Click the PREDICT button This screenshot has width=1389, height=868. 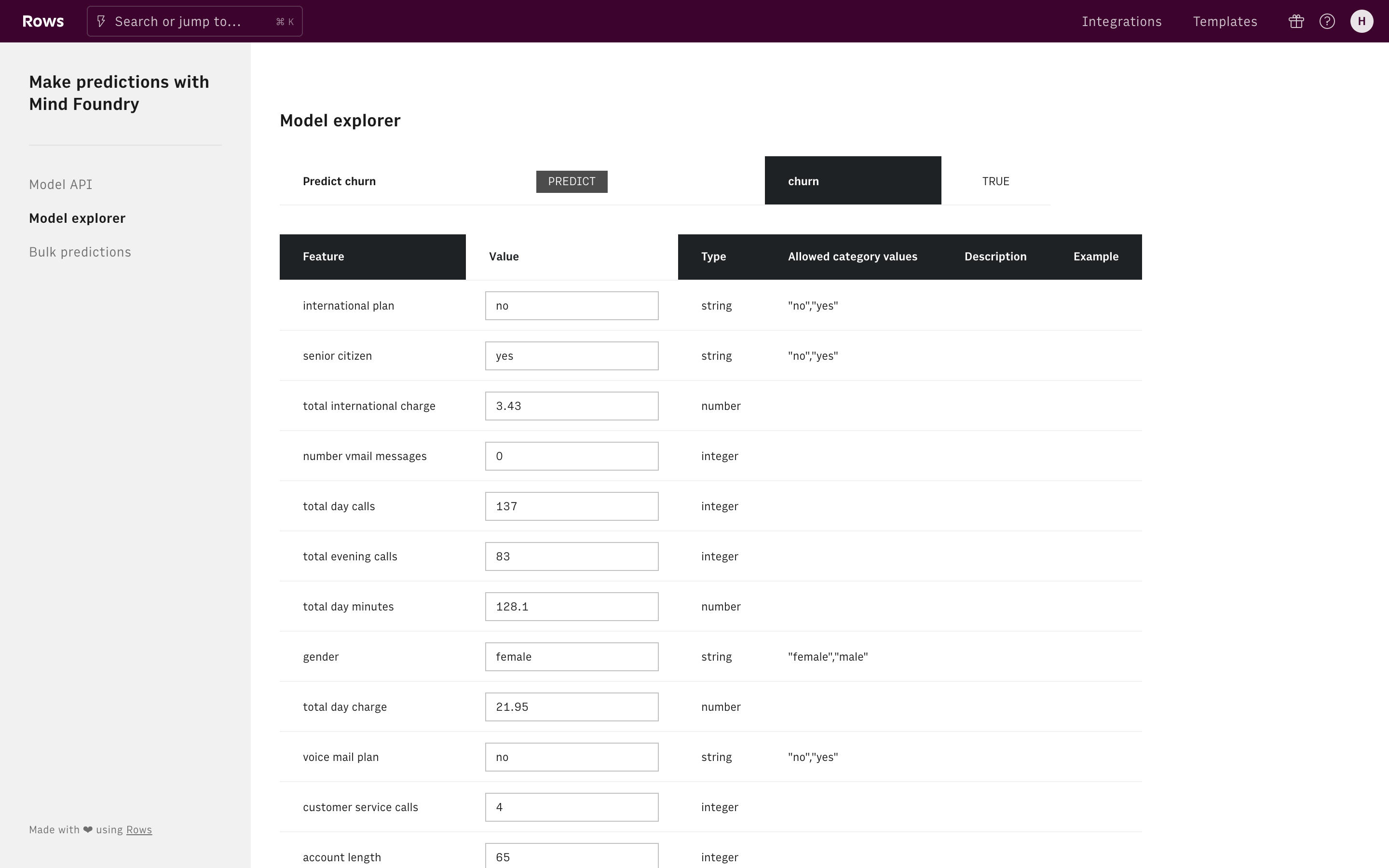coord(572,181)
